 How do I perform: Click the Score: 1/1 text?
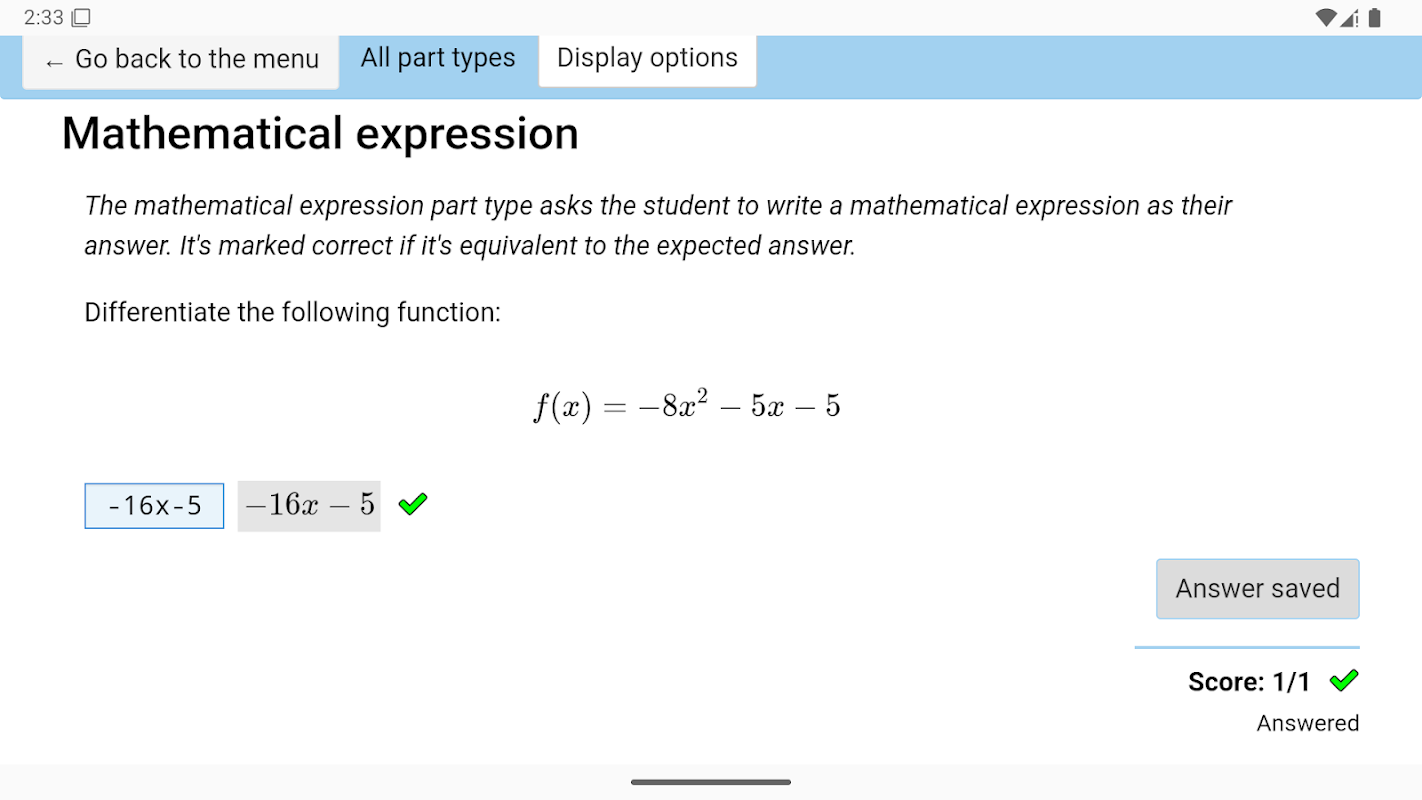click(x=1249, y=682)
